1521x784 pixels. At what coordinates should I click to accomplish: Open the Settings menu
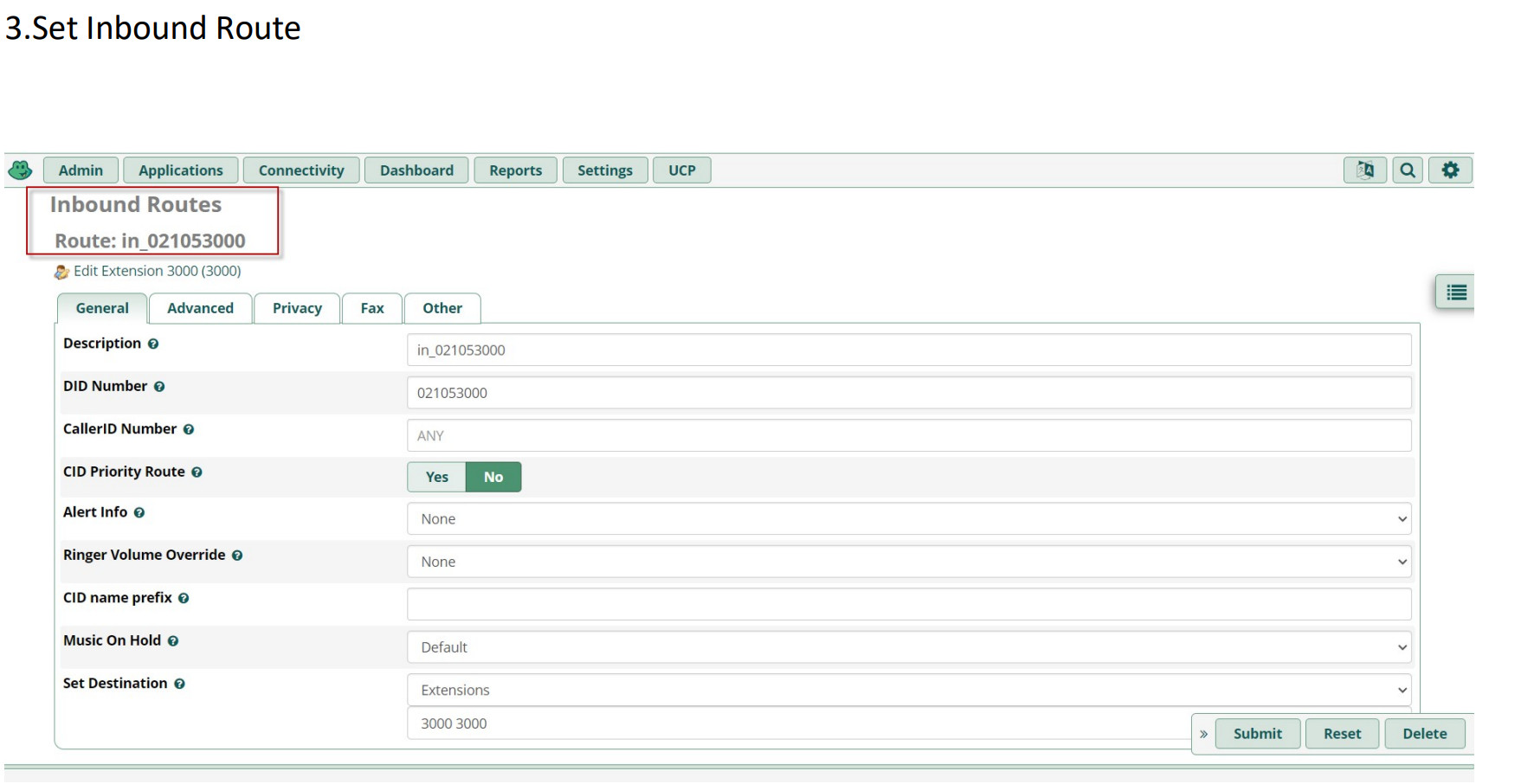click(x=605, y=170)
